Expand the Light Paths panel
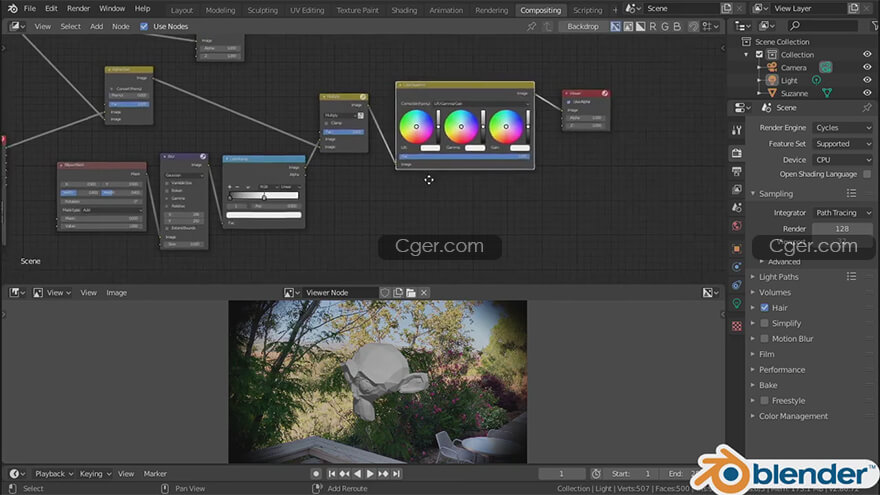Image resolution: width=880 pixels, height=495 pixels. [x=778, y=277]
